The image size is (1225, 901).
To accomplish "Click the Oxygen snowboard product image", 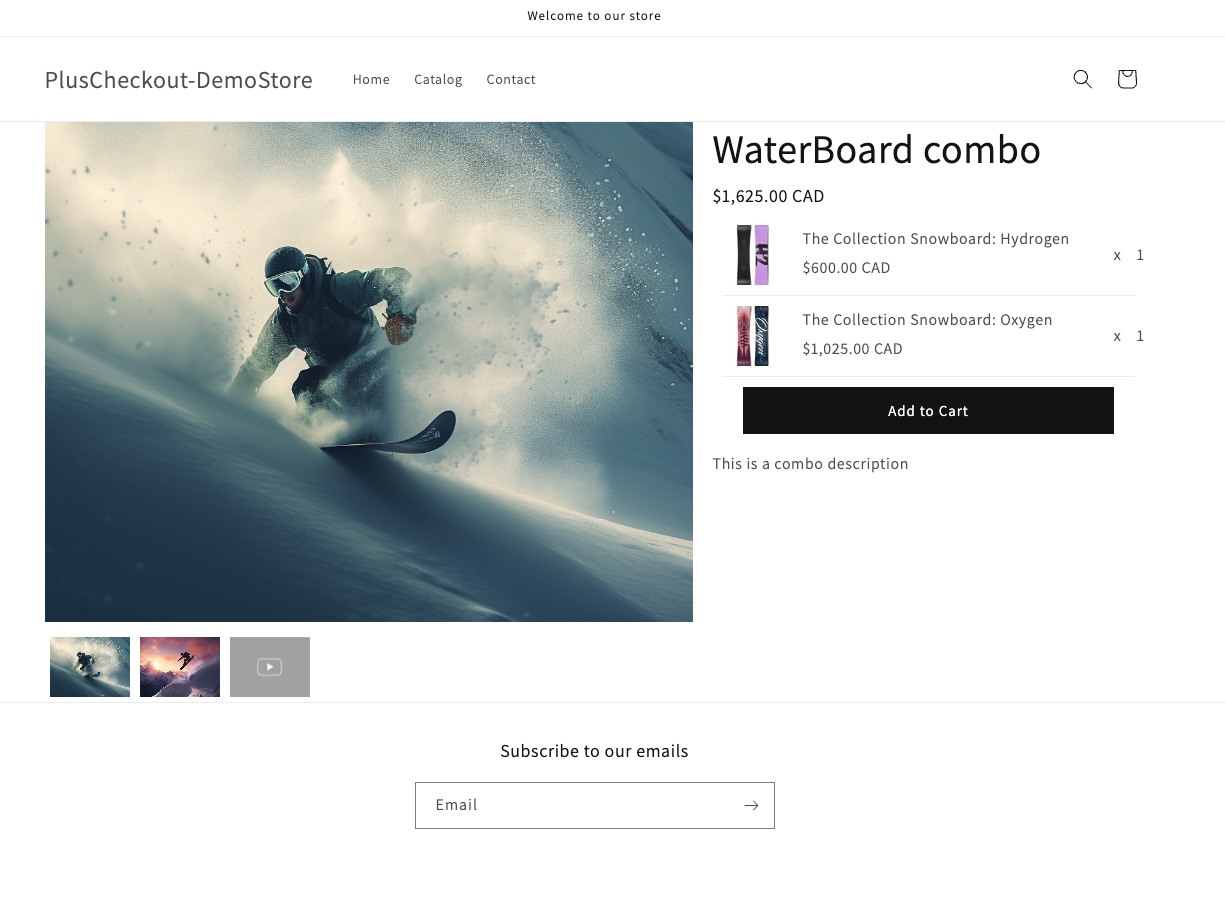I will click(753, 336).
